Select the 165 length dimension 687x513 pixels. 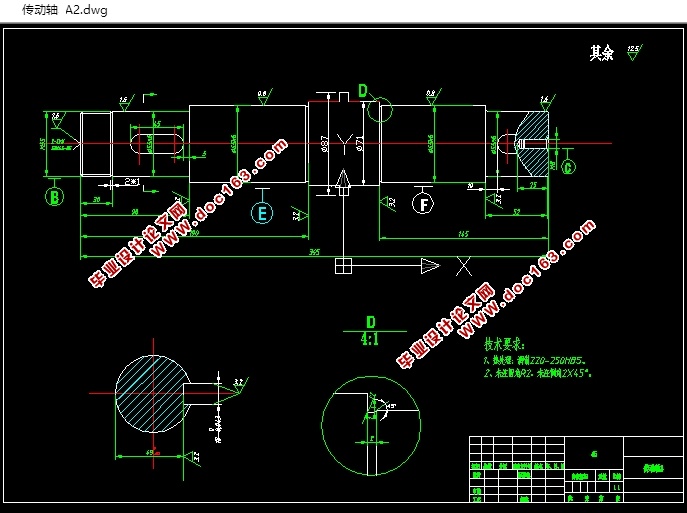tap(464, 234)
